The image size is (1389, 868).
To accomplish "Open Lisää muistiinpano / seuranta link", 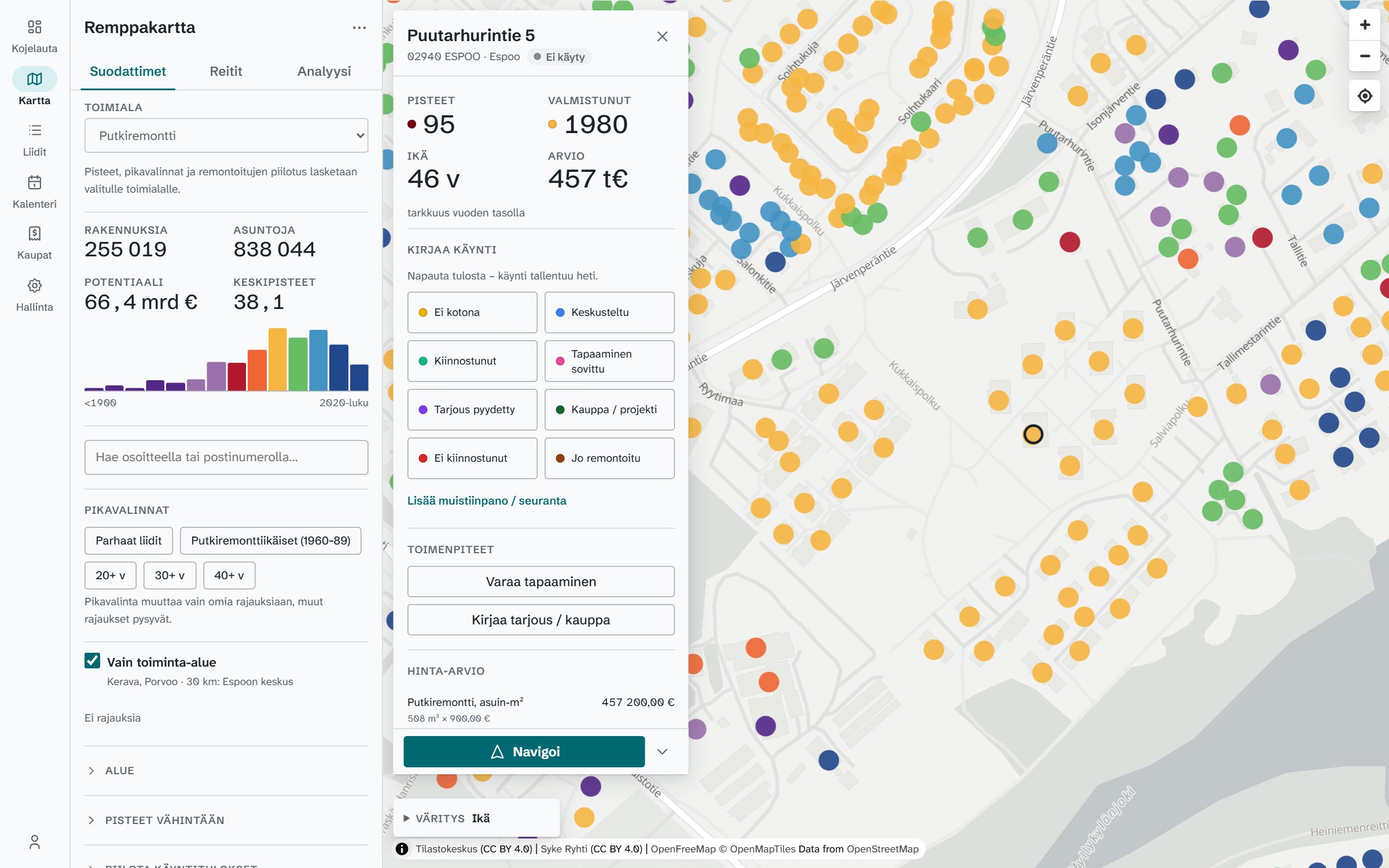I will [x=487, y=501].
